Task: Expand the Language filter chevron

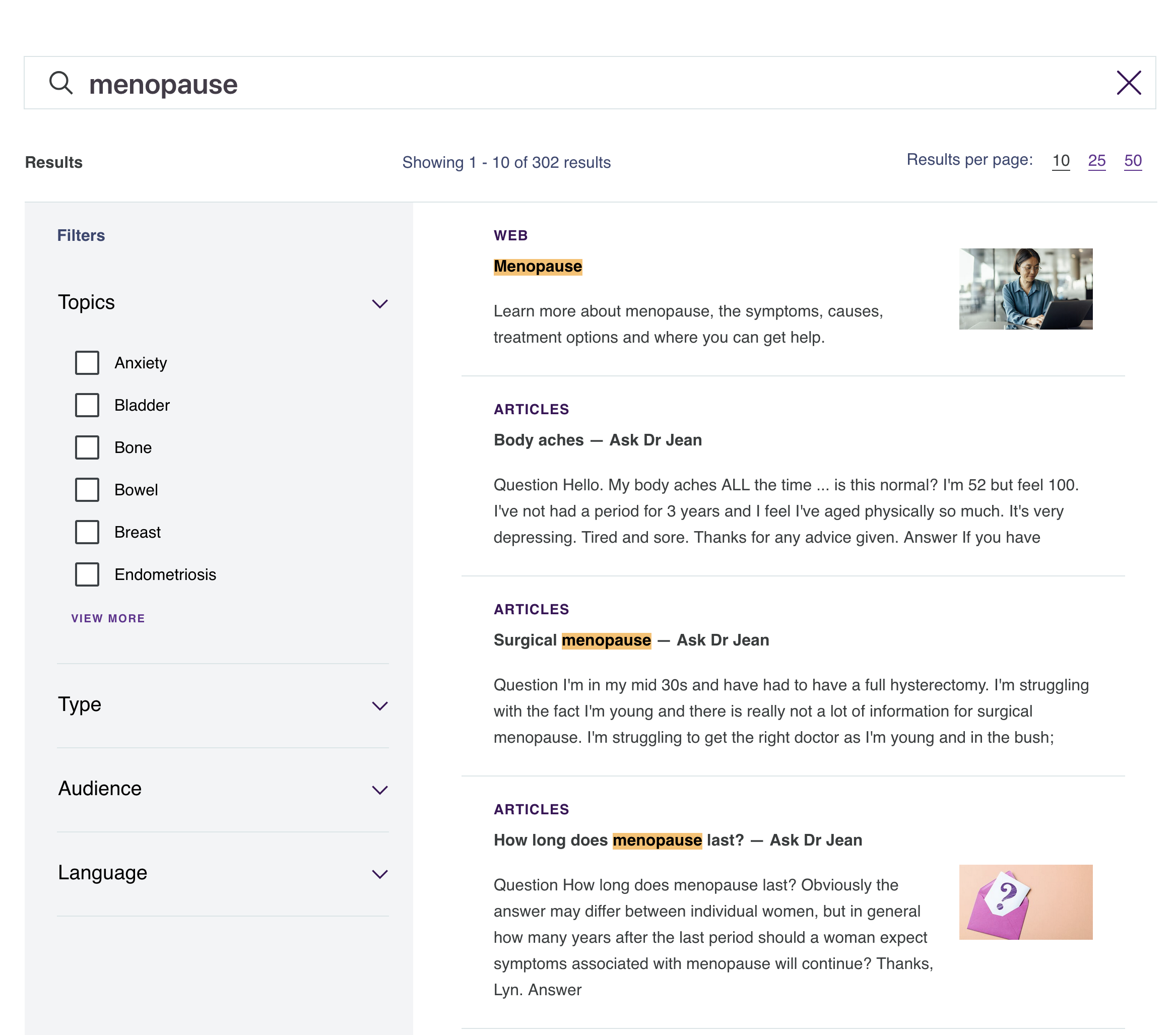Action: point(380,874)
